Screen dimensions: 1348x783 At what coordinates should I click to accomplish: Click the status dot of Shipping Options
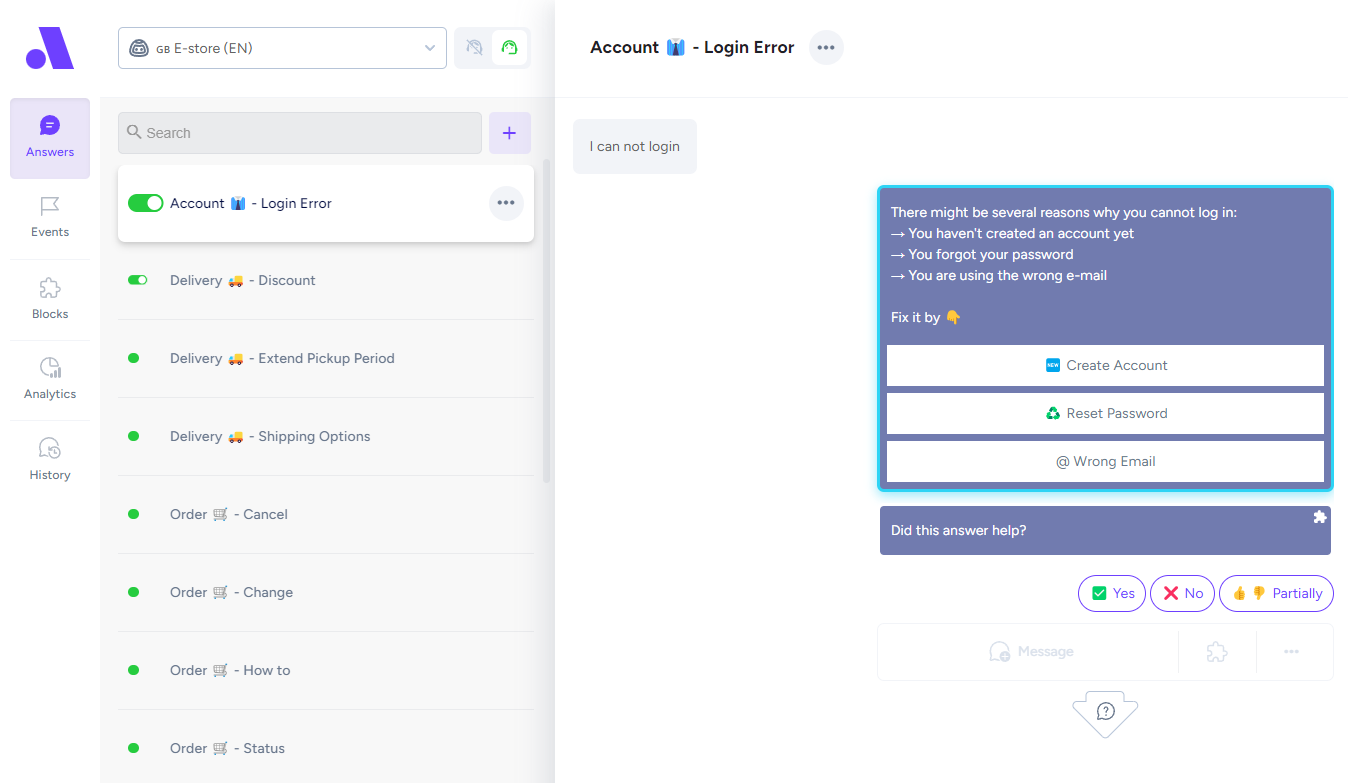pyautogui.click(x=134, y=436)
